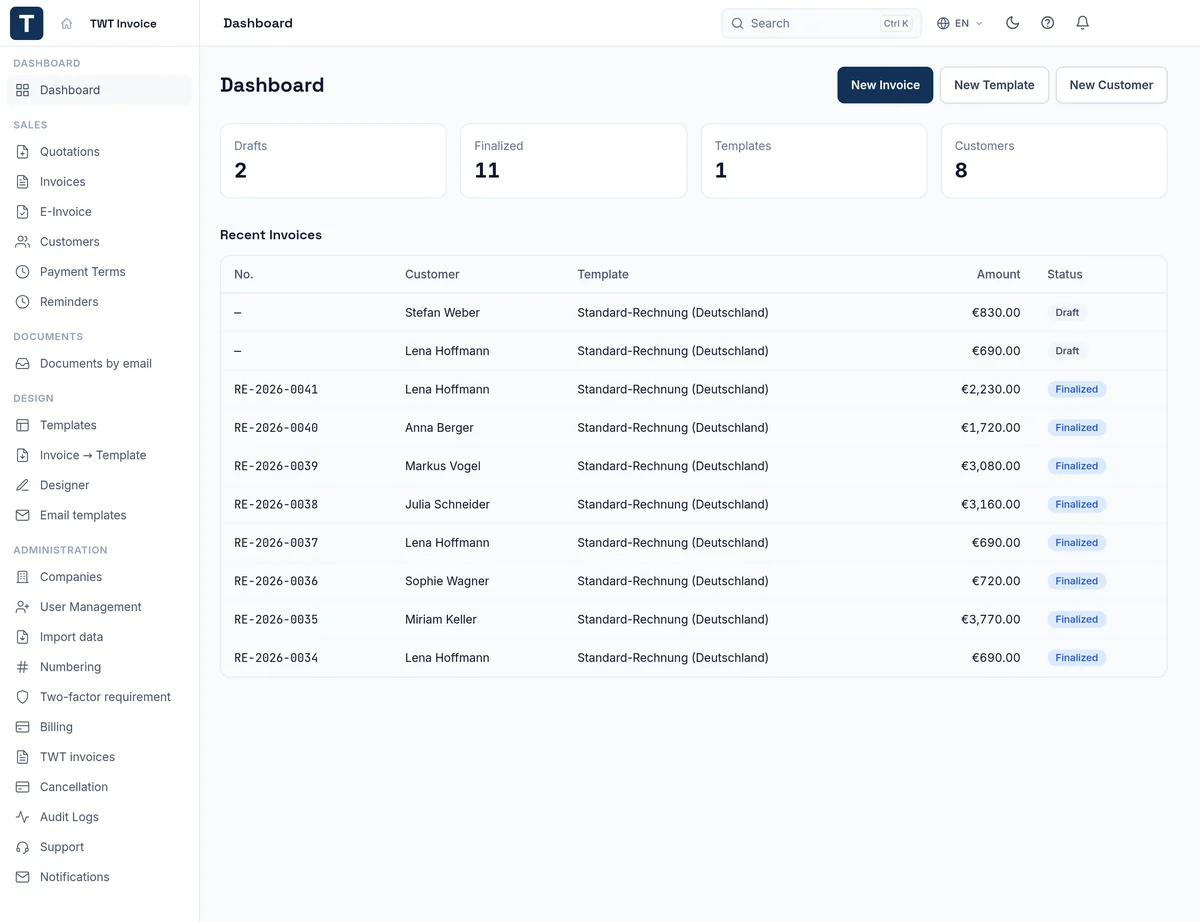Screen dimensions: 1200x922
Task: Open the Finalized stat card
Action: coord(573,161)
